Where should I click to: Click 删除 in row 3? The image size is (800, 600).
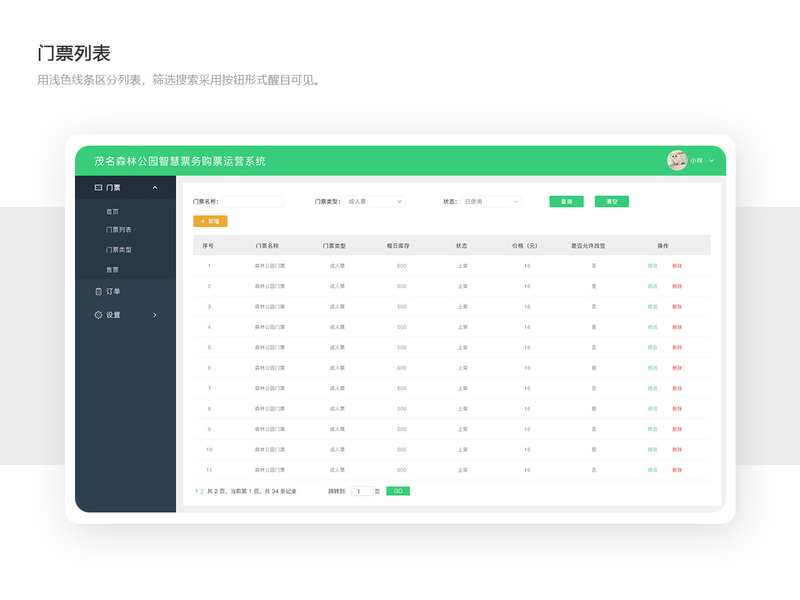(x=677, y=307)
